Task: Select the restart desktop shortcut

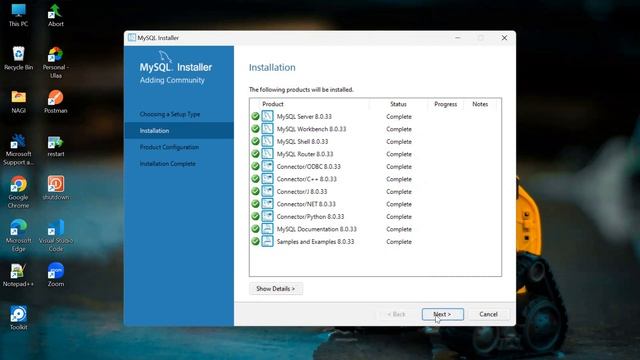Action: (56, 145)
